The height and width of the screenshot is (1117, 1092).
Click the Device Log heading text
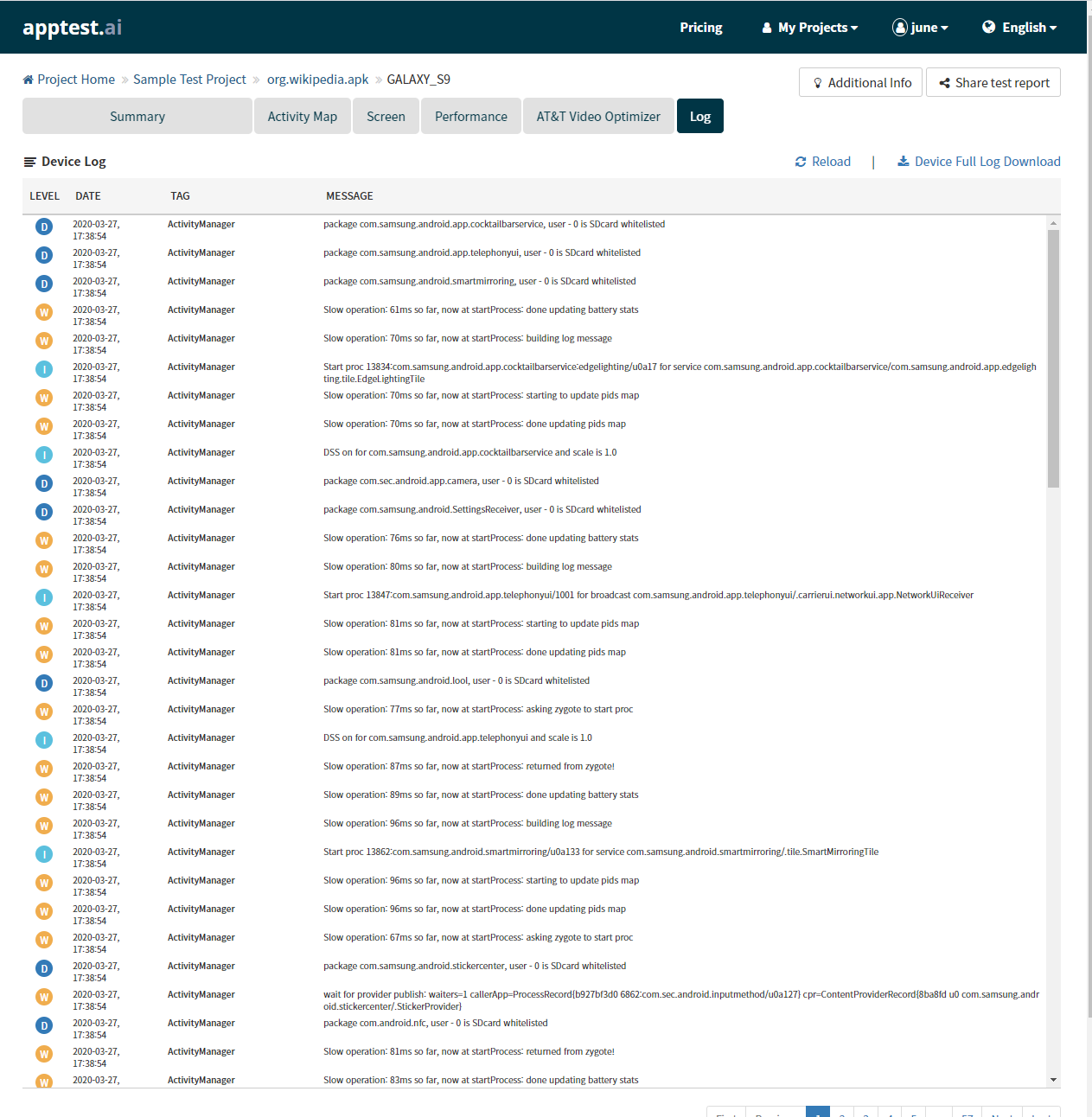point(73,162)
